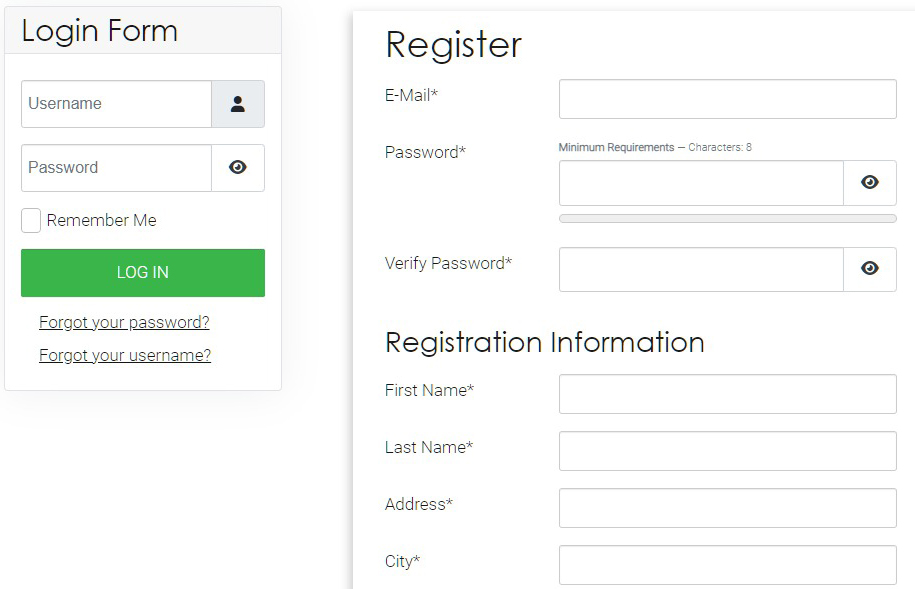Select the Last Name text field
The image size is (915, 589).
coord(727,451)
